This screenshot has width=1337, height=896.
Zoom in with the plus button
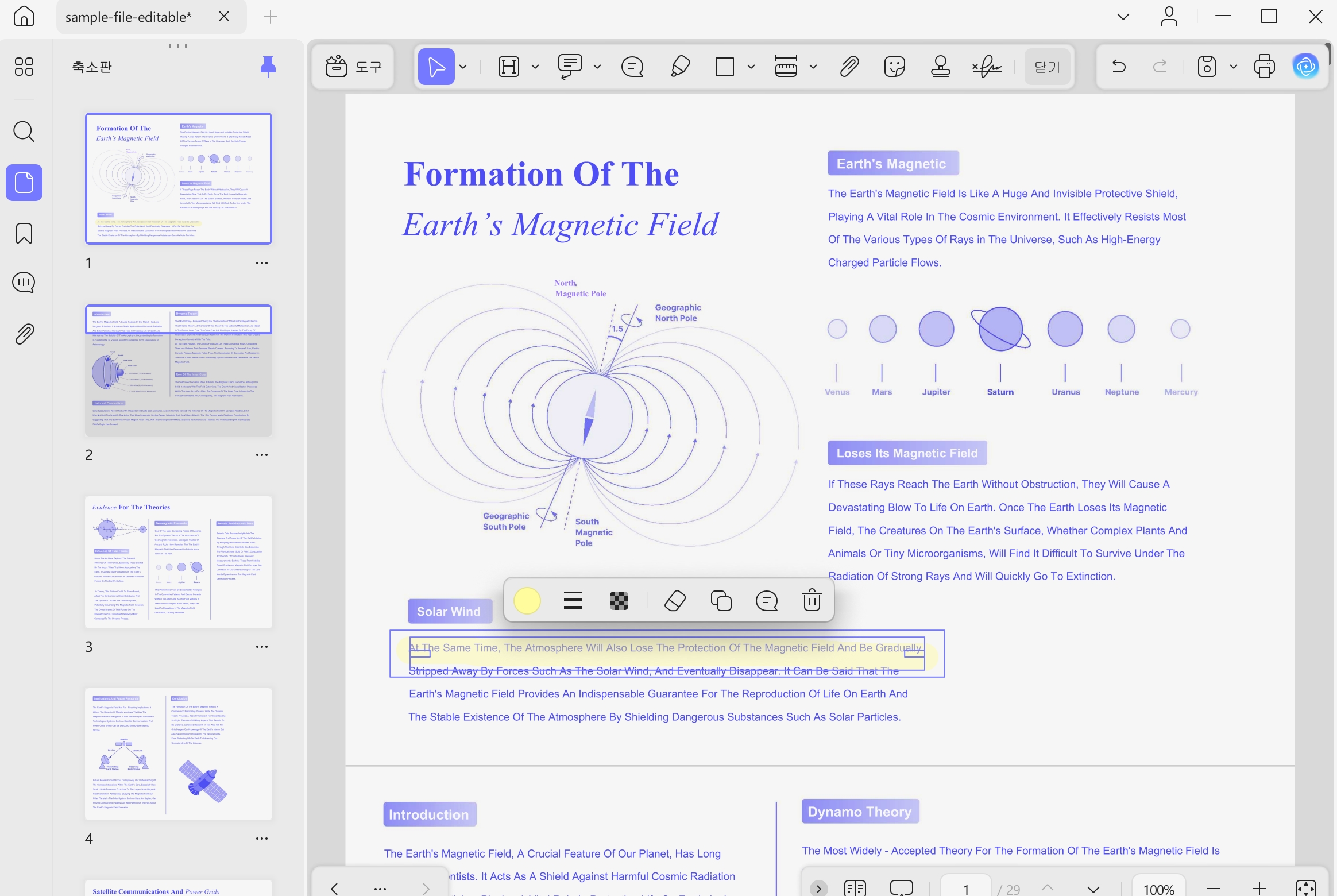coord(1259,889)
